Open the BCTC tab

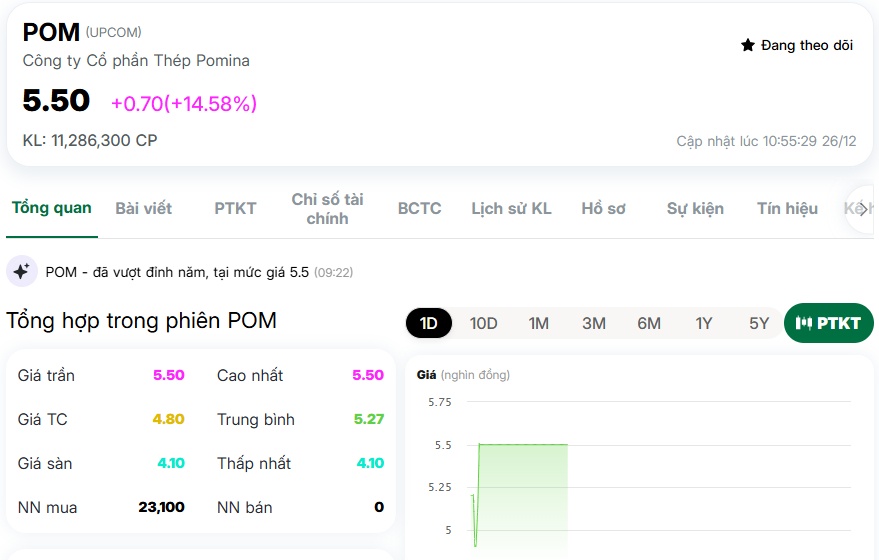pyautogui.click(x=419, y=209)
